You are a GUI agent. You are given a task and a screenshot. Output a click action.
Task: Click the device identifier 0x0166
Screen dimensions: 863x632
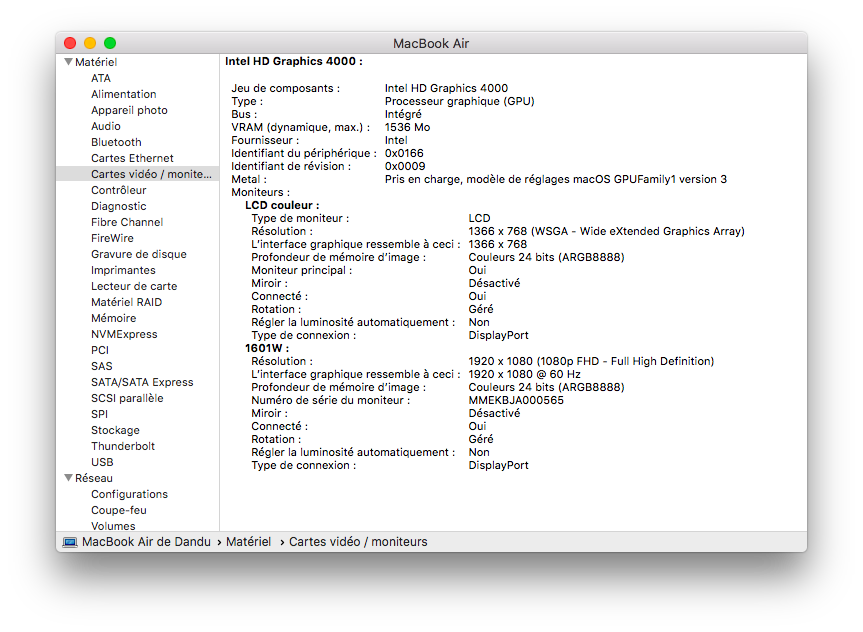point(404,153)
